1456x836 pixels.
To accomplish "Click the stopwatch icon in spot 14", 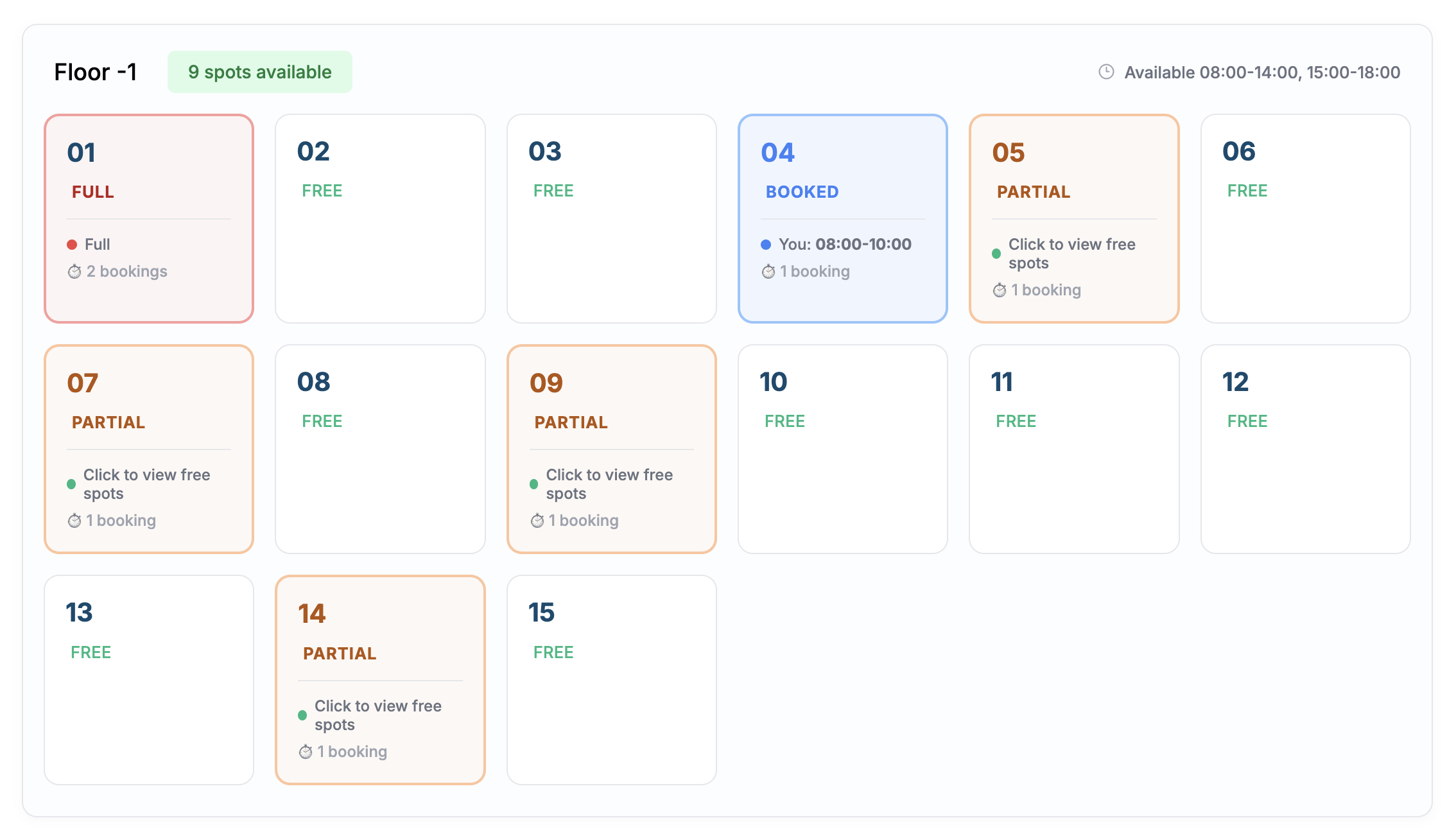I will (306, 752).
